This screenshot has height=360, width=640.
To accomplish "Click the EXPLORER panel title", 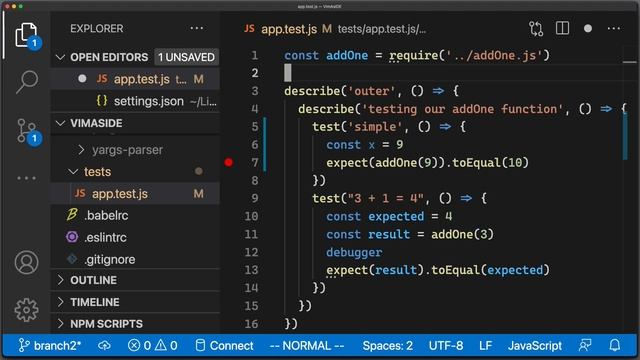I will point(96,29).
